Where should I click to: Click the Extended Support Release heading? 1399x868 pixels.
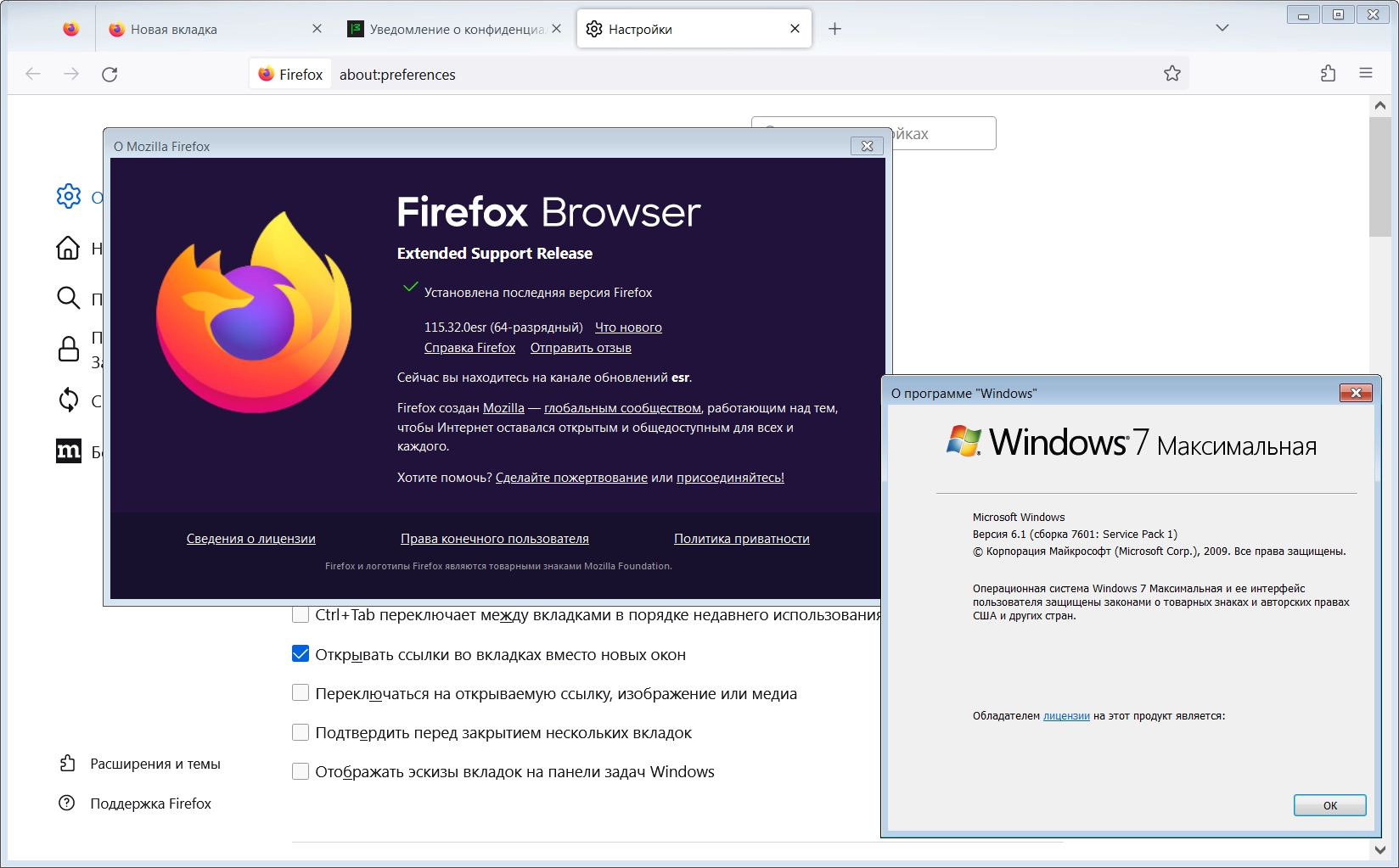495,254
